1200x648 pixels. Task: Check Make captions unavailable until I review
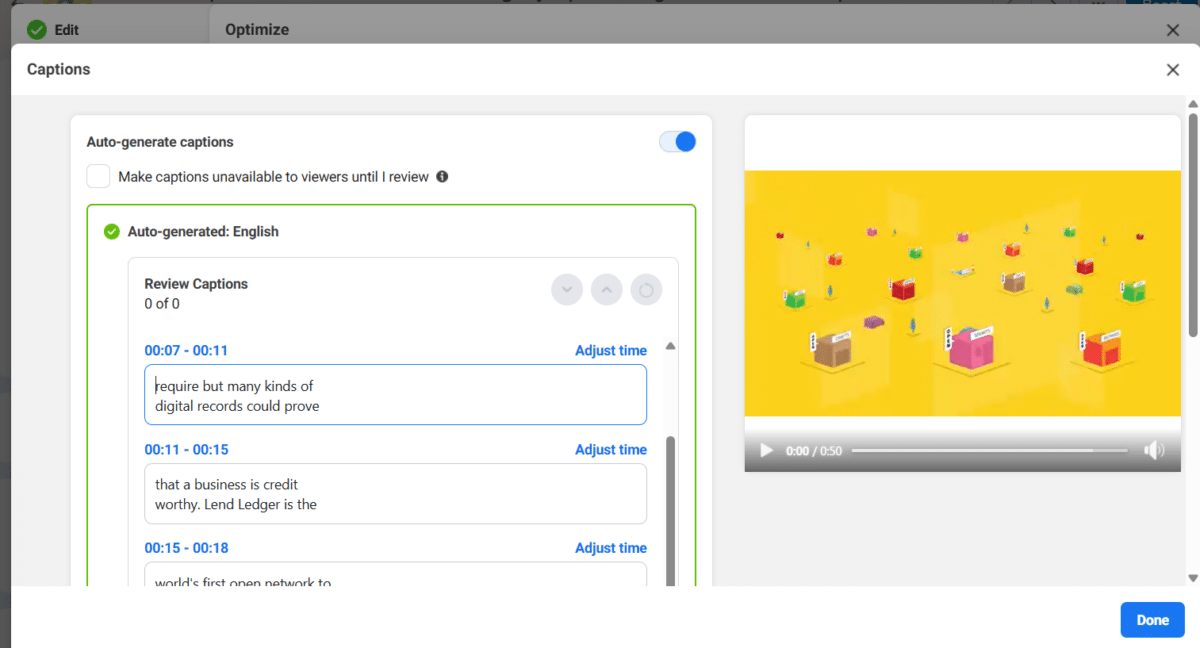pyautogui.click(x=98, y=177)
